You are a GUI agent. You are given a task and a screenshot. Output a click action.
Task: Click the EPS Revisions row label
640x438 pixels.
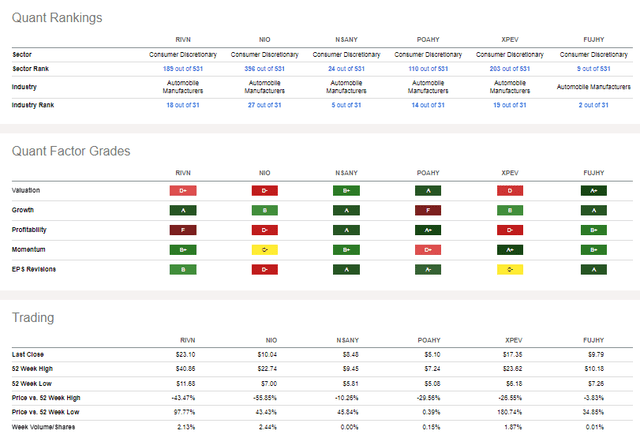click(x=33, y=269)
